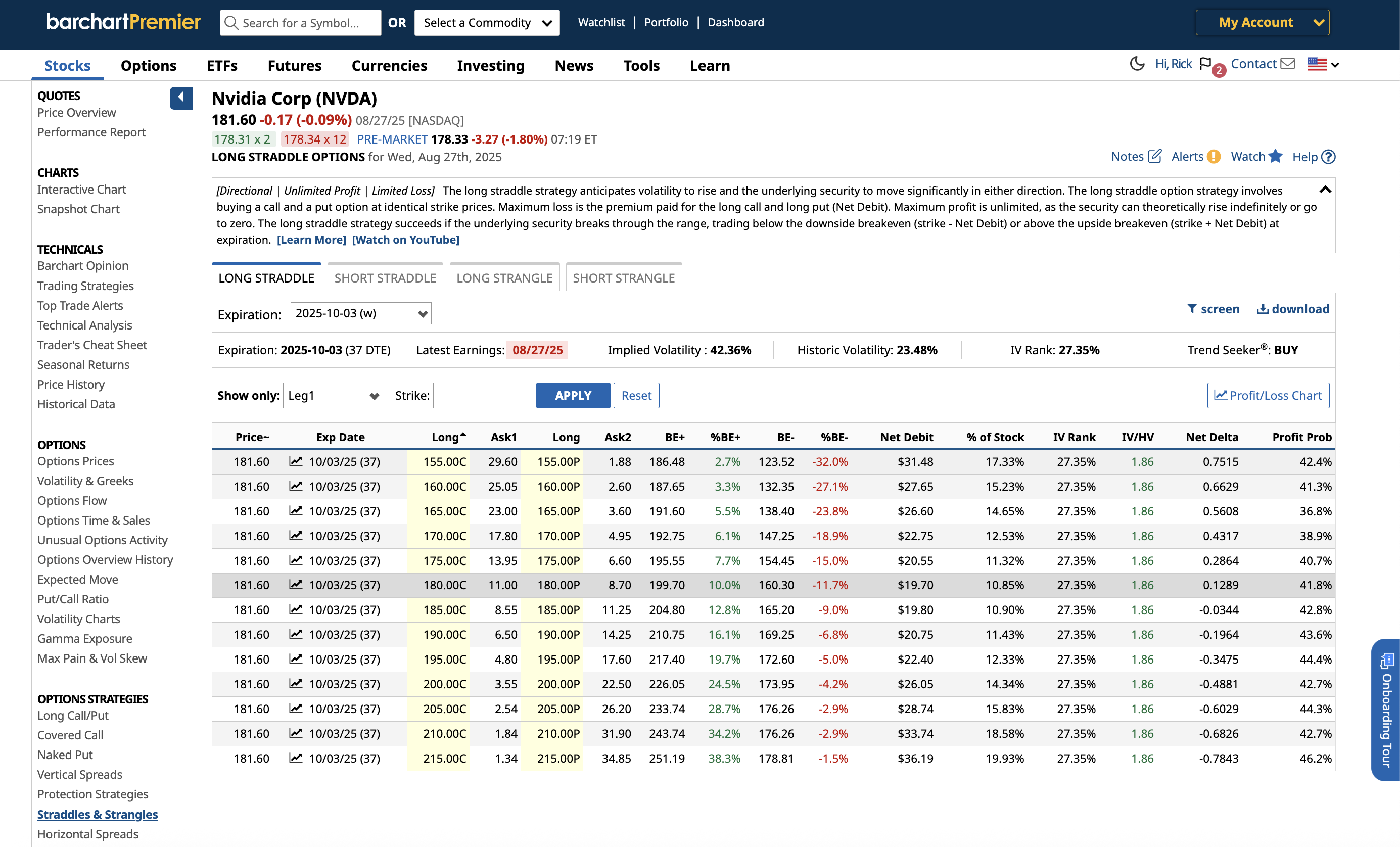Click chart icon in 160.00C row
Screen dimensions: 1400x847
pos(296,486)
